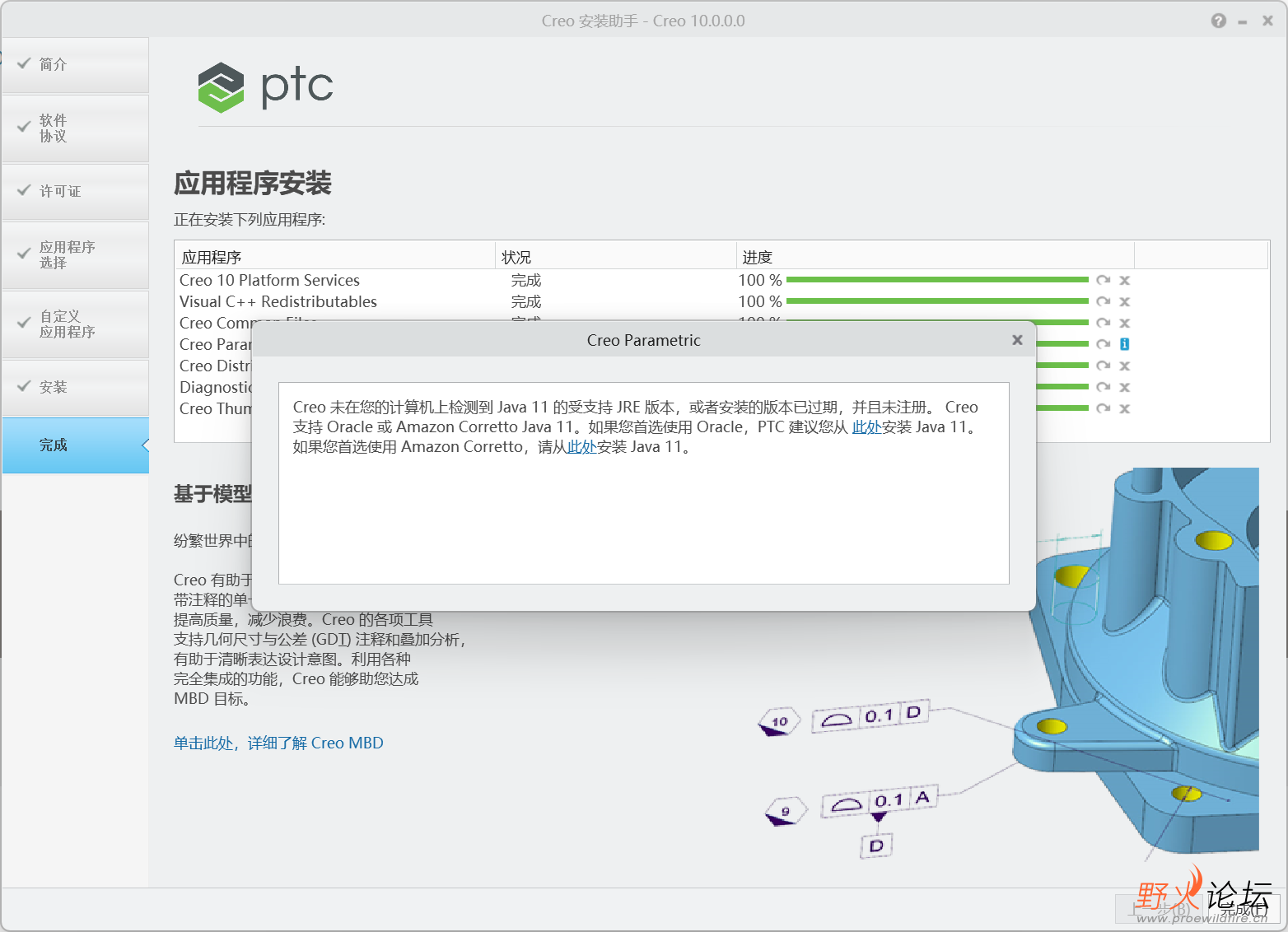Go to 许可证 step in sidebar

point(75,191)
